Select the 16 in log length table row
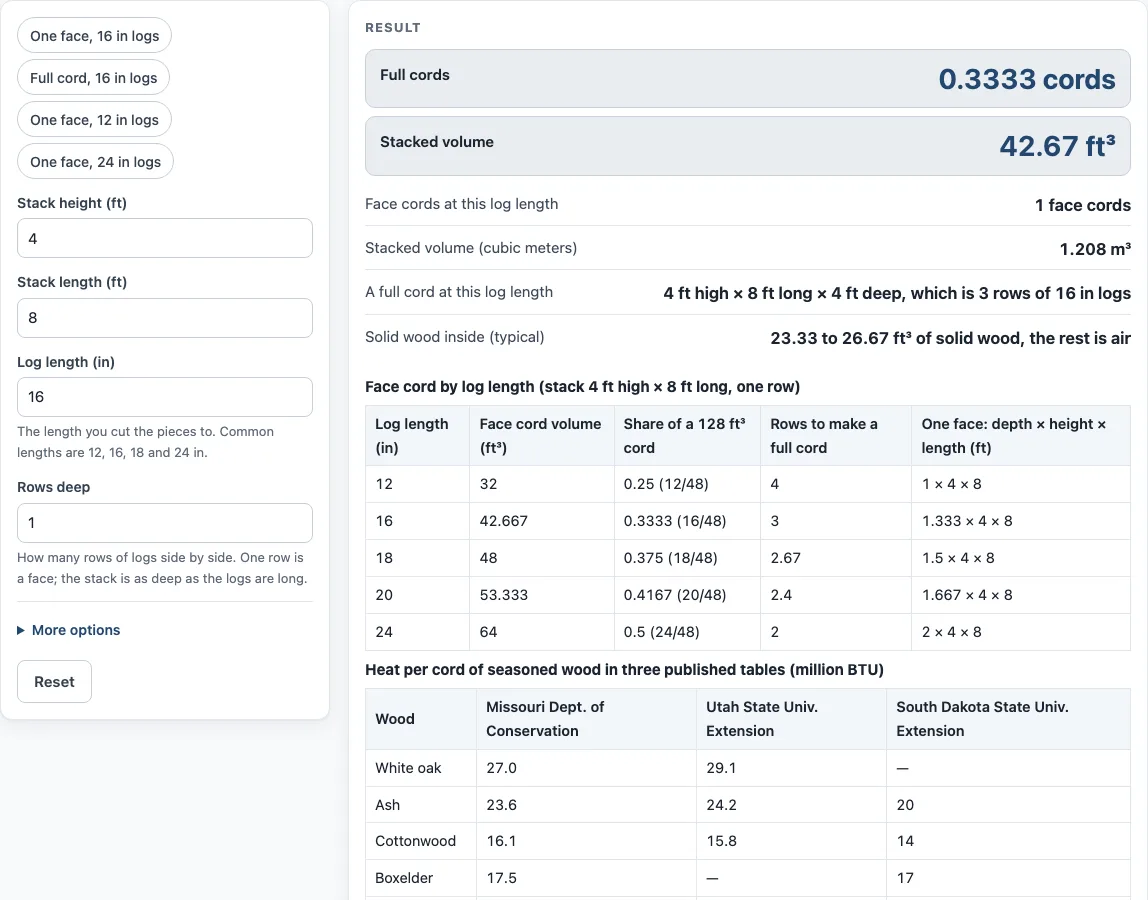Viewport: 1148px width, 900px height. 748,521
